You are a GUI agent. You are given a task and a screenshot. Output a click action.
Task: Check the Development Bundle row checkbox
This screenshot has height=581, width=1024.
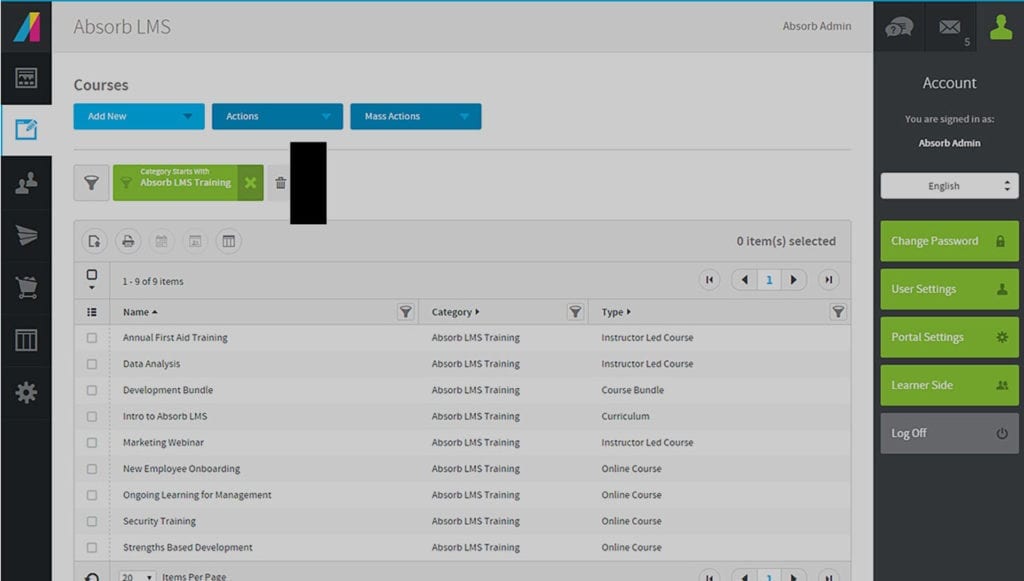(91, 390)
